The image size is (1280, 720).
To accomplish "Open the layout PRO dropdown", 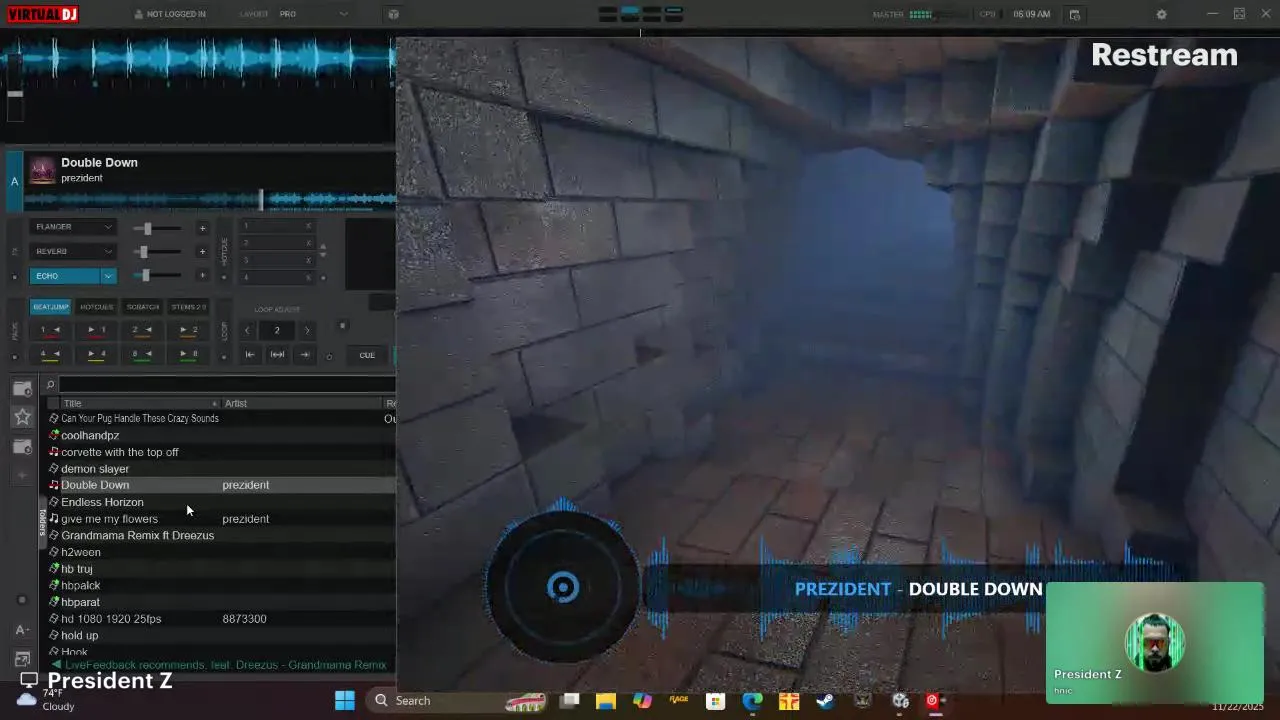I will tap(313, 14).
